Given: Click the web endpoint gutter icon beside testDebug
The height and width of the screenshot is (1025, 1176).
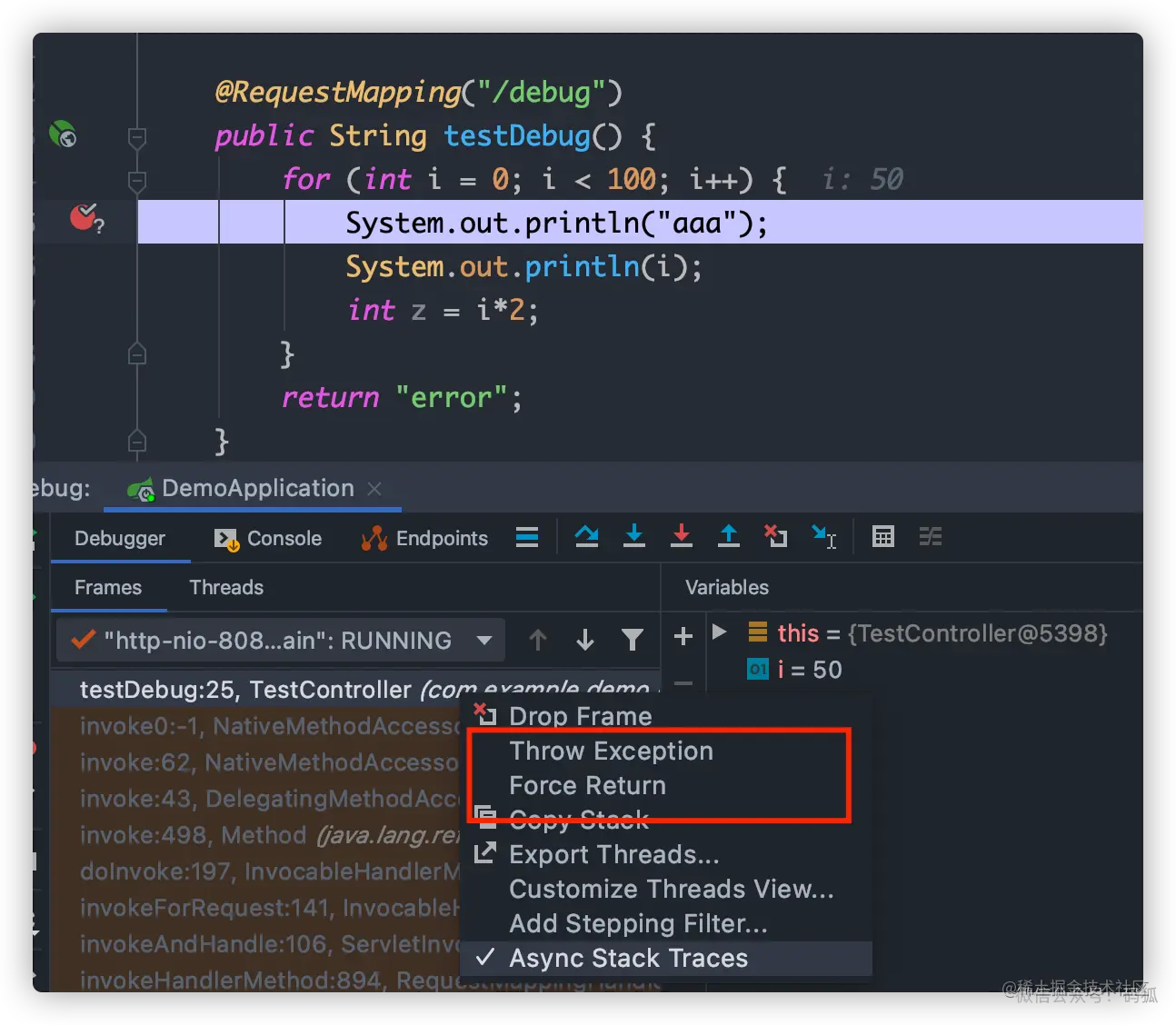Looking at the screenshot, I should pos(63,134).
